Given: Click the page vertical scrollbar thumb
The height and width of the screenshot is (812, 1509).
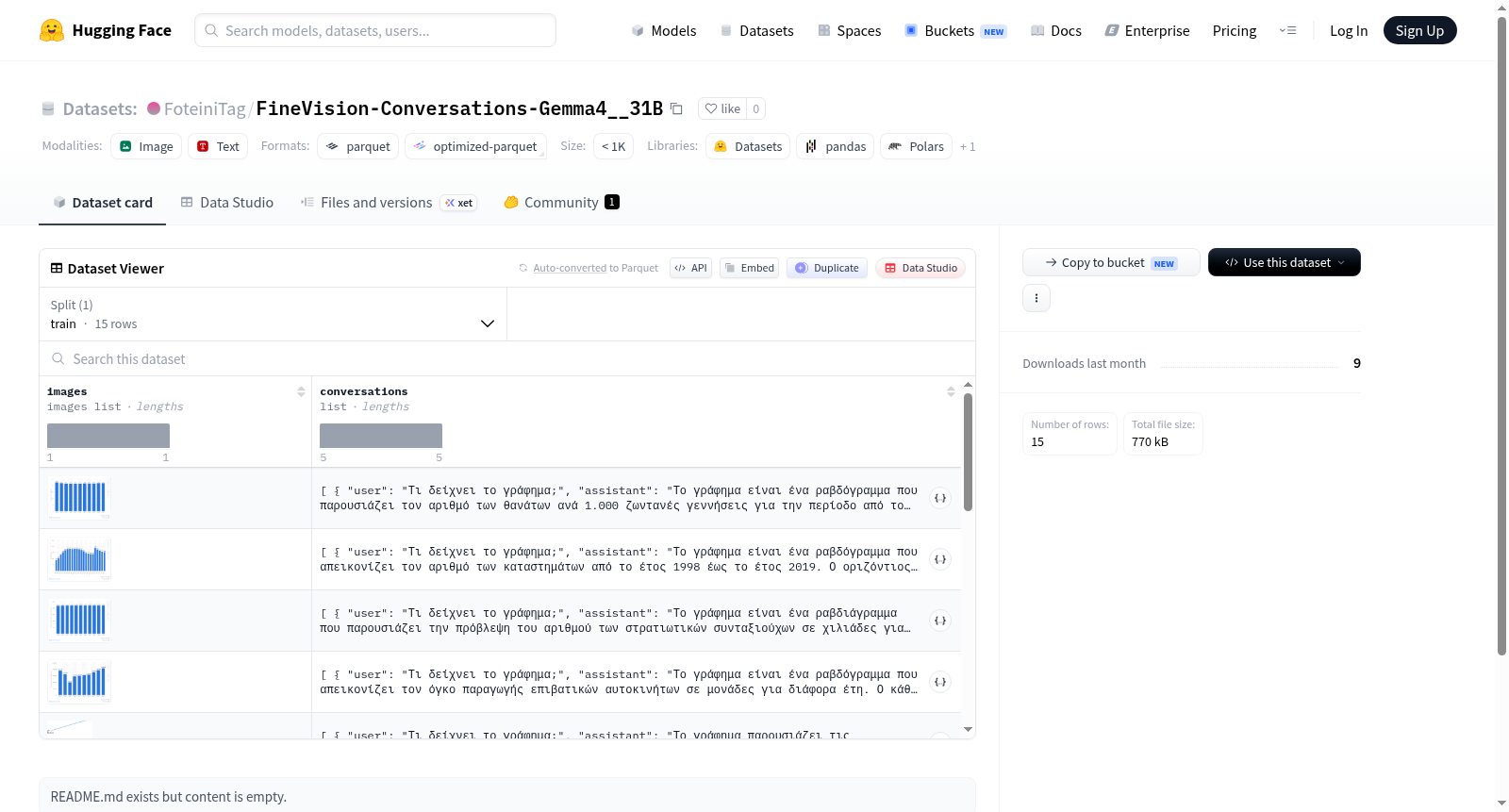Looking at the screenshot, I should click(1501, 335).
